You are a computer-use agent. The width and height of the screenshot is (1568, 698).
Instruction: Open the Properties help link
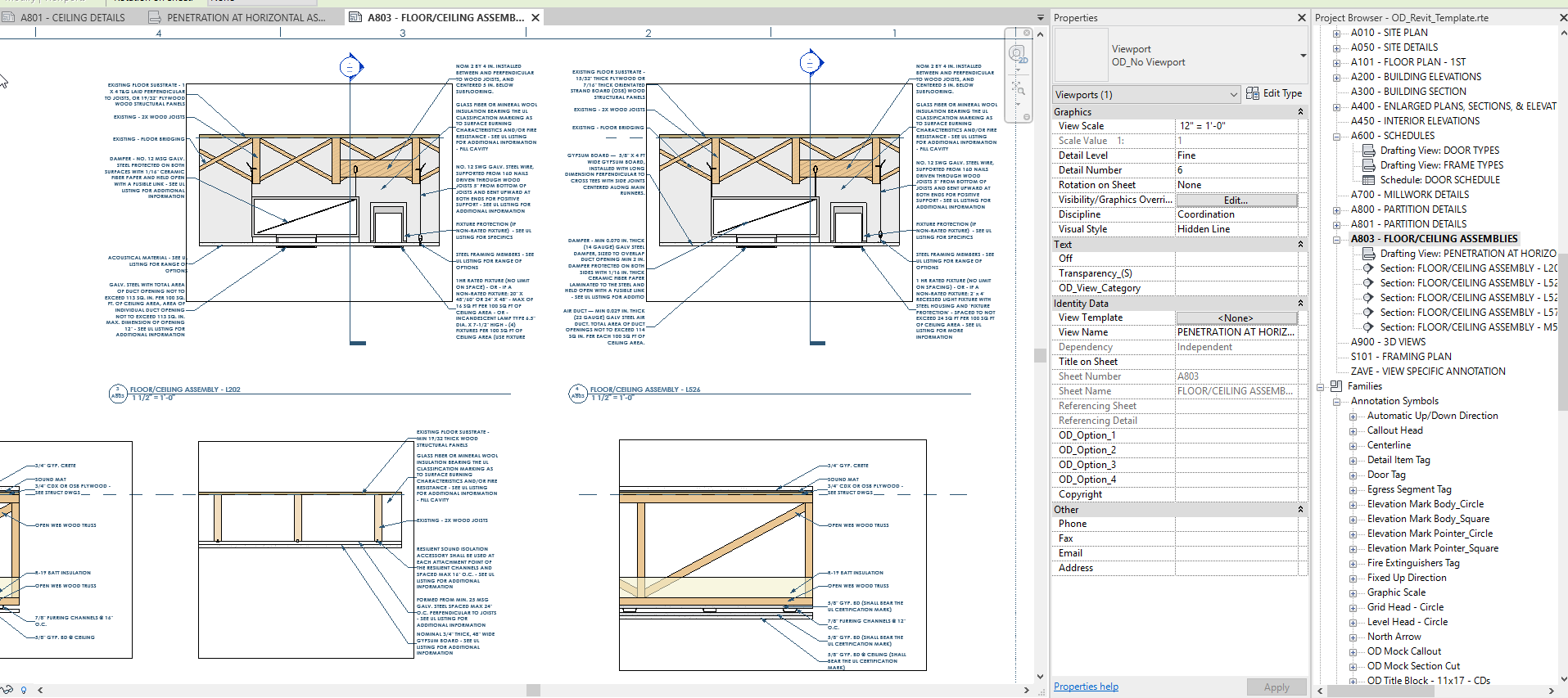[1086, 687]
